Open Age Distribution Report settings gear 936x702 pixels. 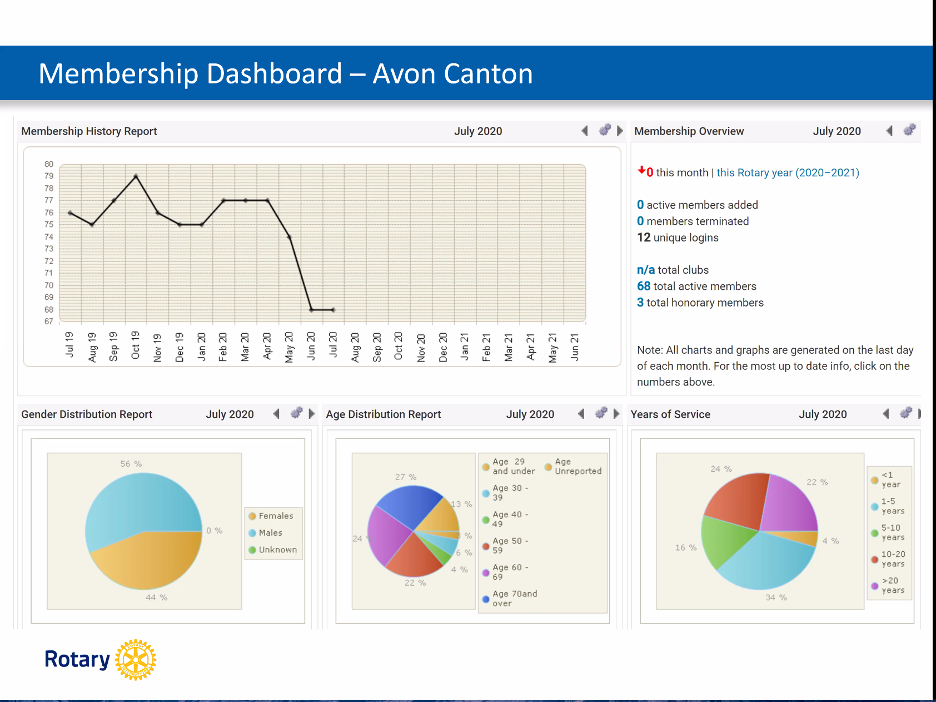(601, 414)
